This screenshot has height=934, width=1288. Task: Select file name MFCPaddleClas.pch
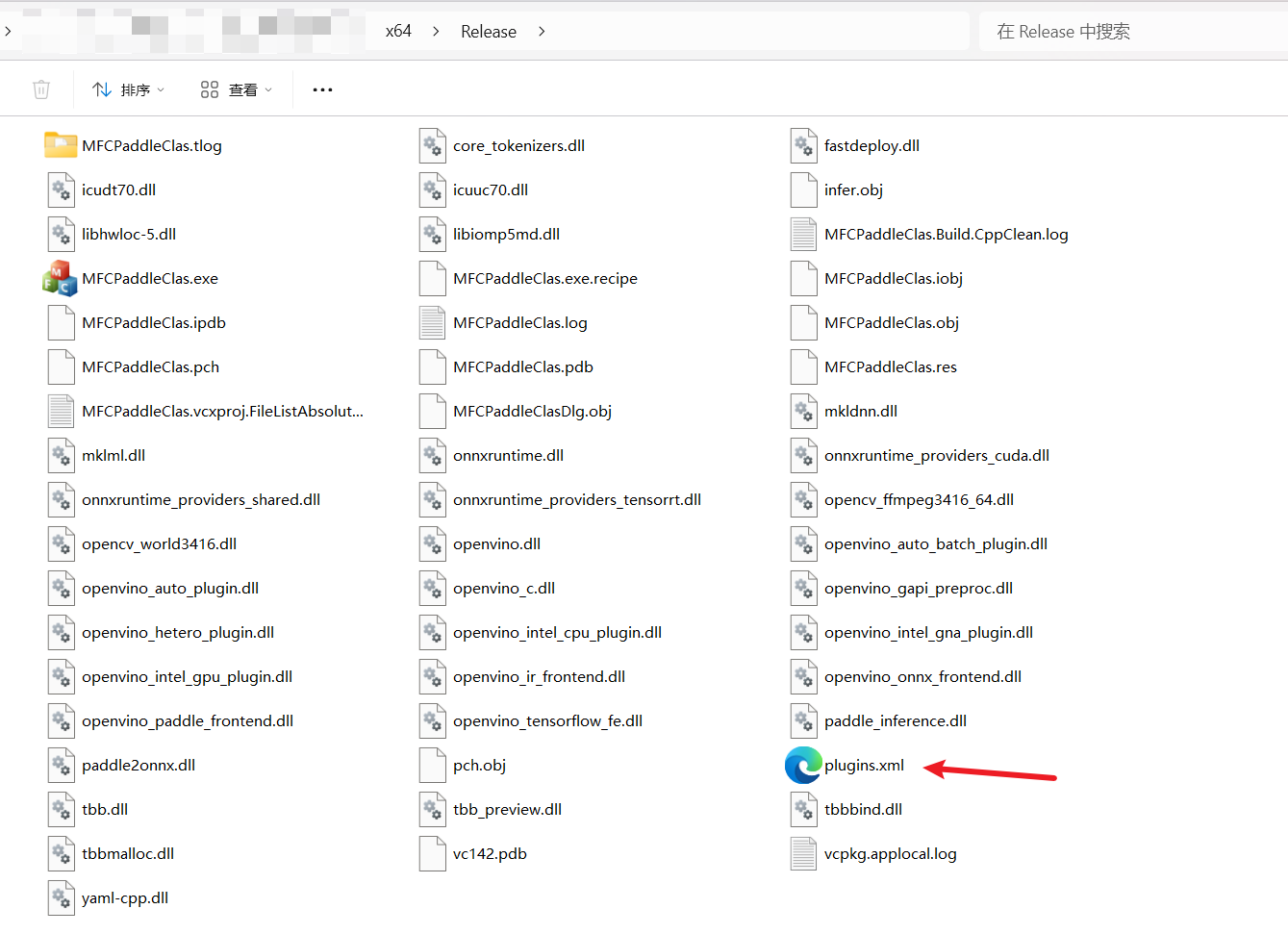[x=150, y=366]
